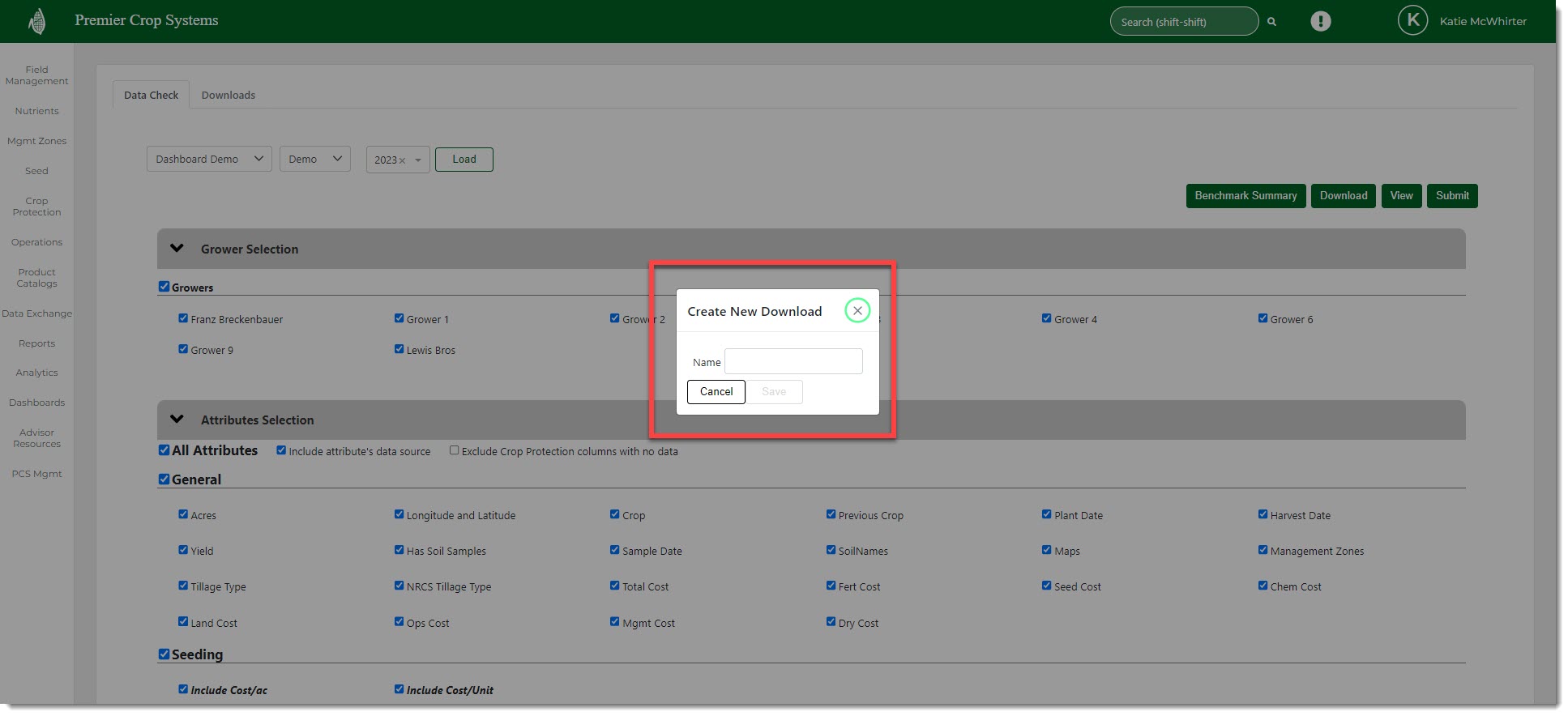
Task: Click the Name input field
Action: [793, 362]
